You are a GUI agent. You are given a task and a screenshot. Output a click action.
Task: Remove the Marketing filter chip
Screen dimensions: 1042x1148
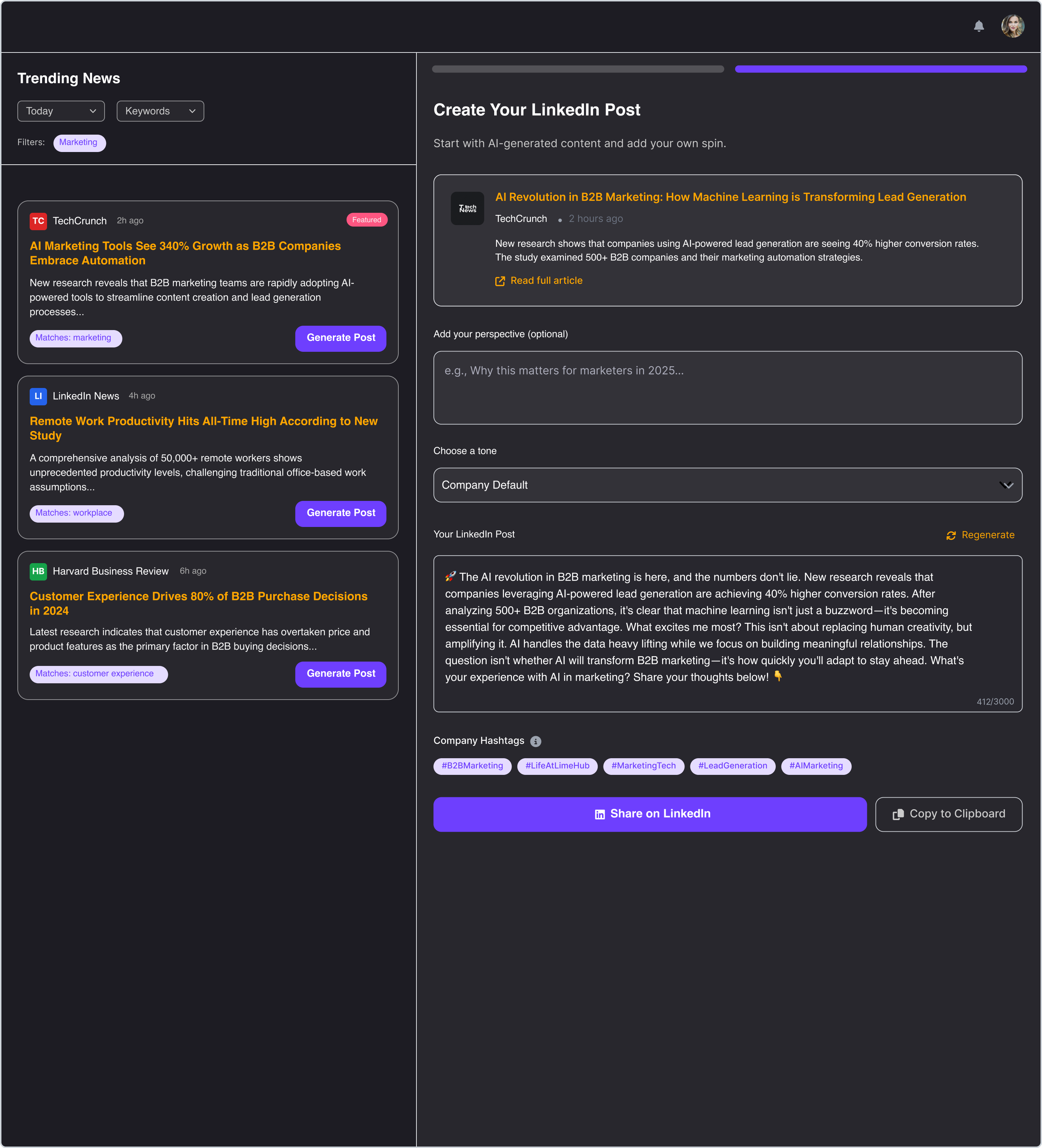pos(79,143)
